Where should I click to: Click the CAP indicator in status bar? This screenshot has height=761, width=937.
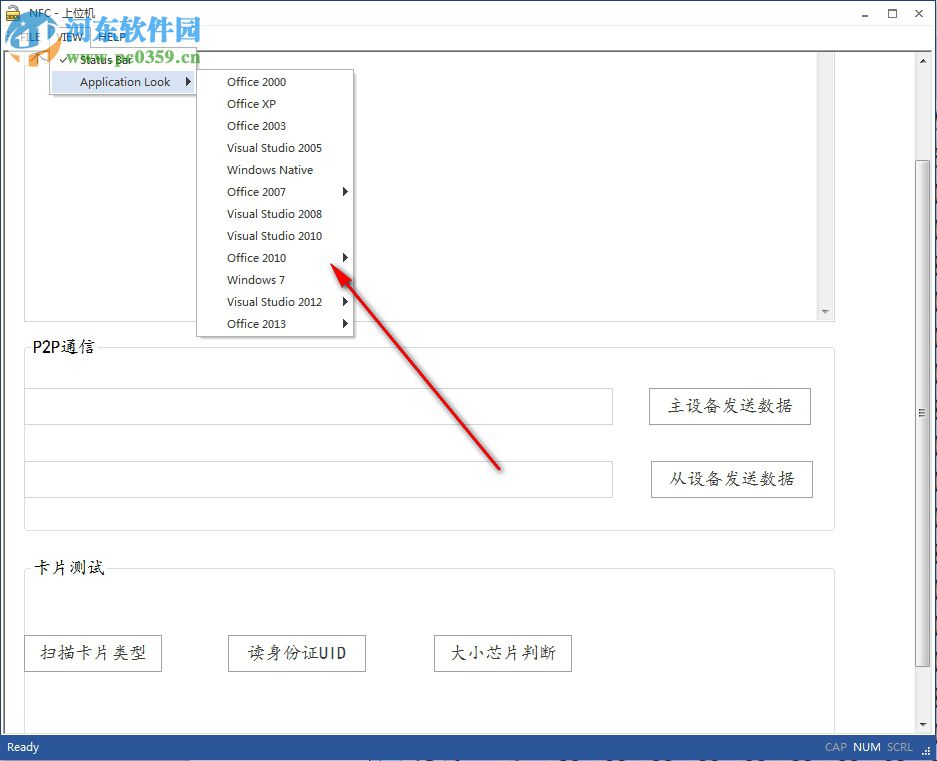(835, 747)
